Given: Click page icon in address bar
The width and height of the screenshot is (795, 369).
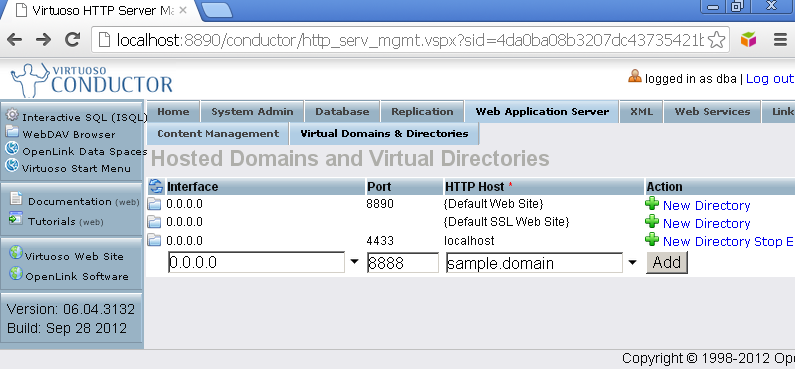Looking at the screenshot, I should pos(104,40).
